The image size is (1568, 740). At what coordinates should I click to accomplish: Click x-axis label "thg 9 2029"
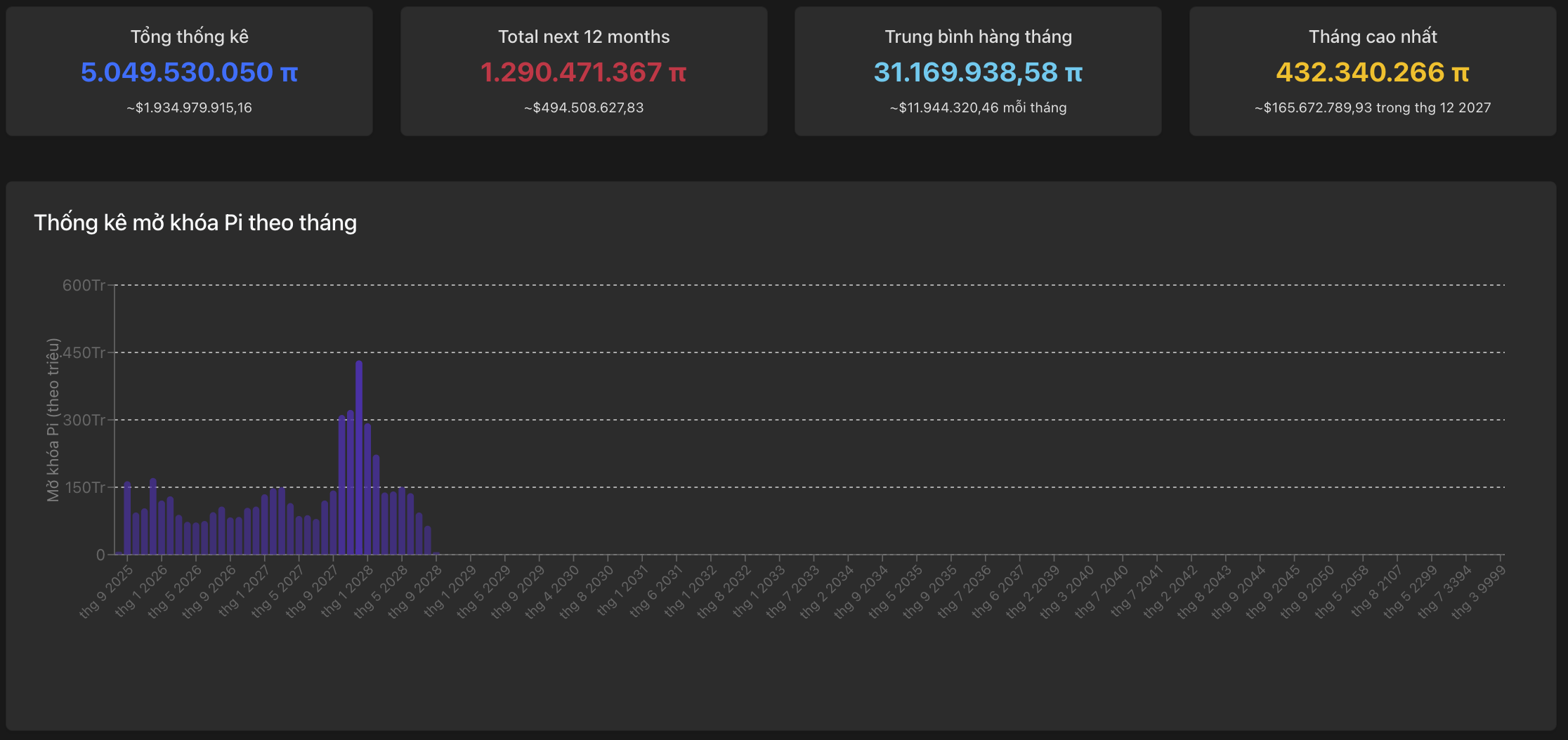coord(519,591)
